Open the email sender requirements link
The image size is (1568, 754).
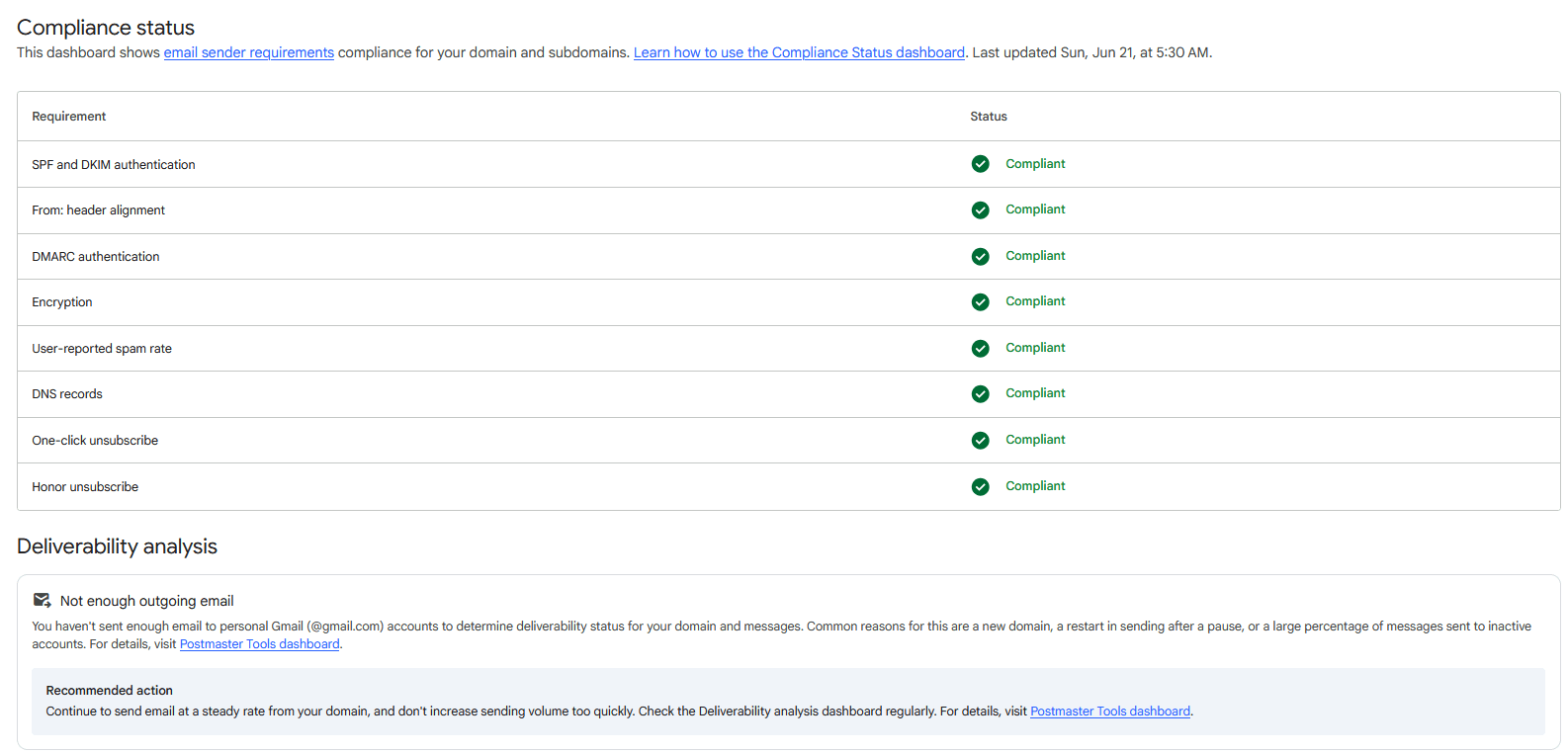(x=249, y=52)
